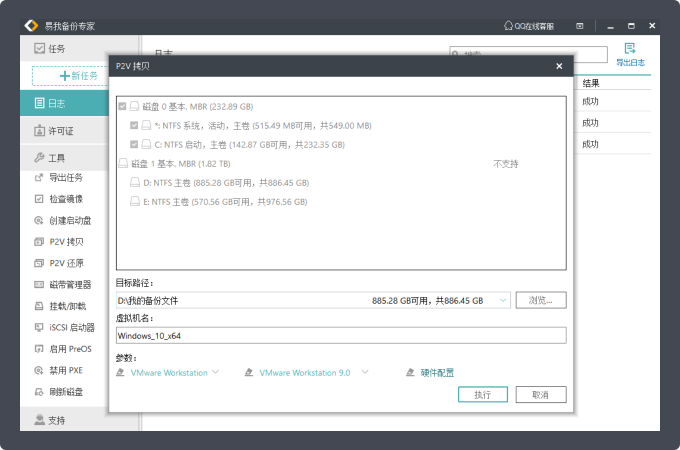680x450 pixels.
Task: Uncheck the NTFS 系统 partition checkbox
Action: pos(135,126)
